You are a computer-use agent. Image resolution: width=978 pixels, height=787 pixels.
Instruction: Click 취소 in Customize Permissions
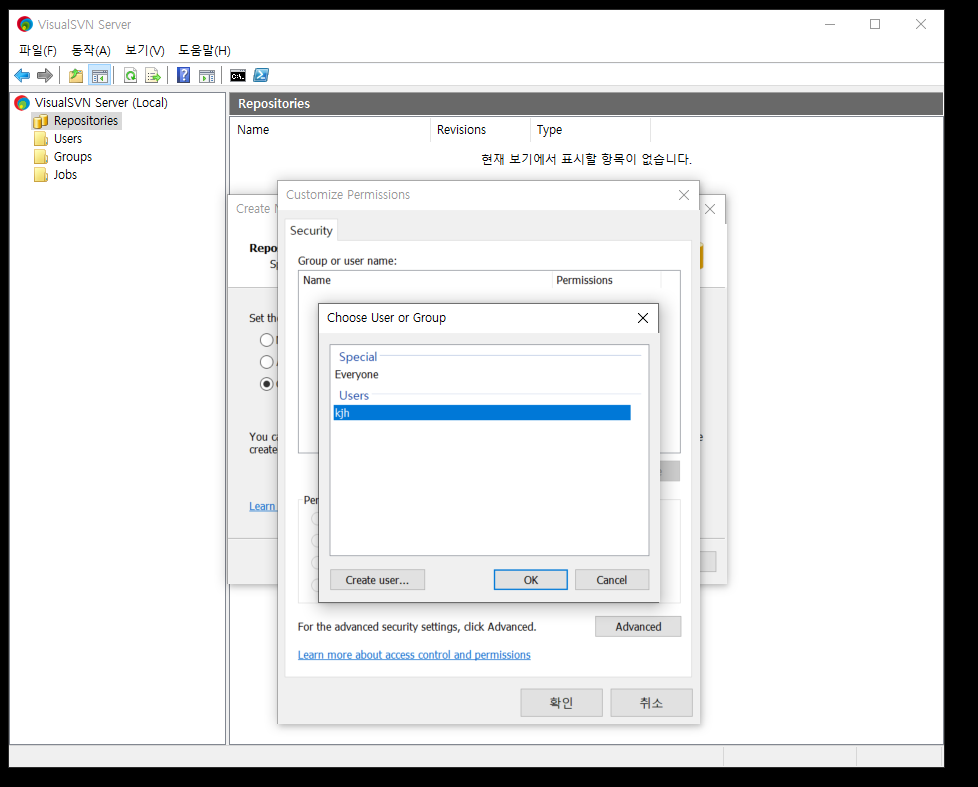pos(651,703)
